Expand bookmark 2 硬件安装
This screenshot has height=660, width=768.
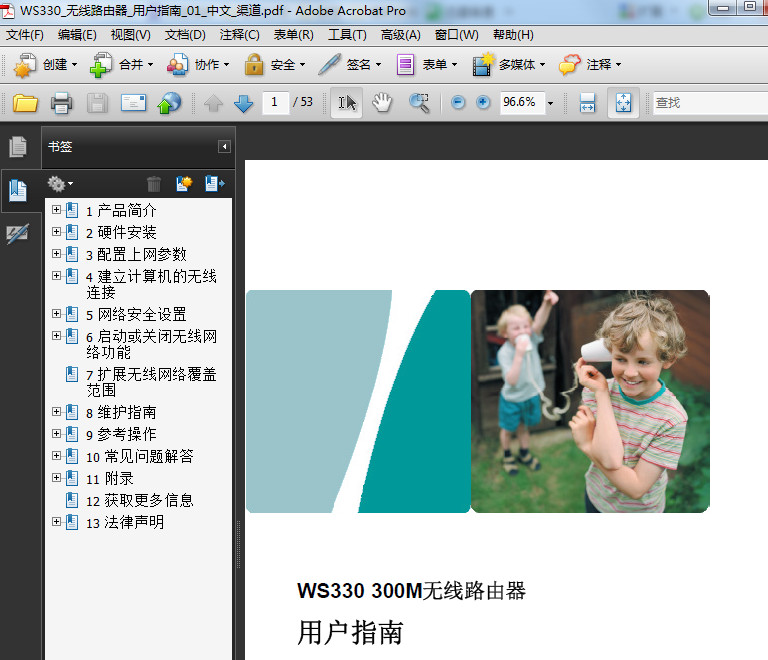click(56, 232)
